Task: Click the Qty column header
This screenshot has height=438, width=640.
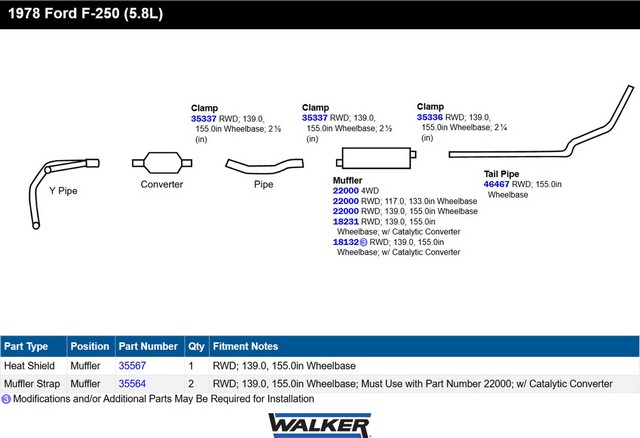Action: (196, 346)
